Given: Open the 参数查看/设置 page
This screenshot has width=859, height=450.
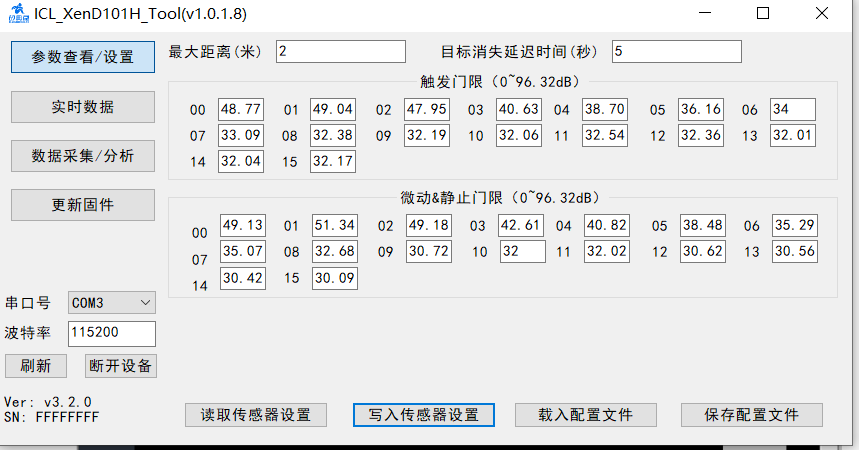Looking at the screenshot, I should pos(83,57).
